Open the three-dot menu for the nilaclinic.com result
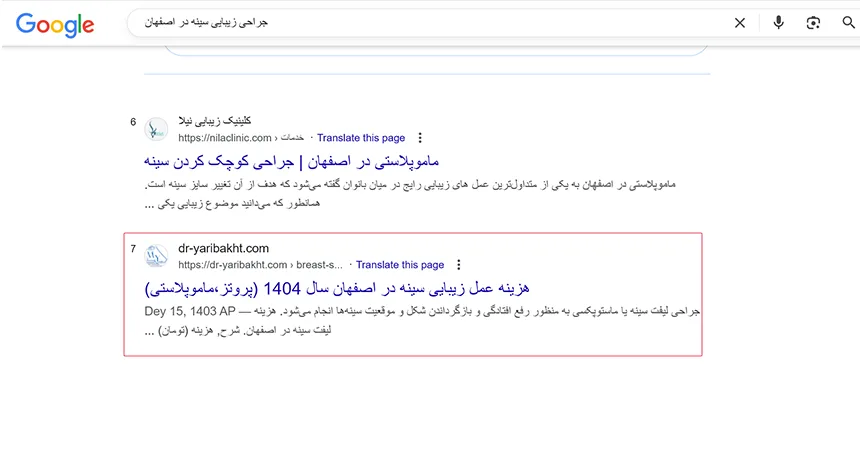Image resolution: width=860 pixels, height=458 pixels. coord(420,138)
